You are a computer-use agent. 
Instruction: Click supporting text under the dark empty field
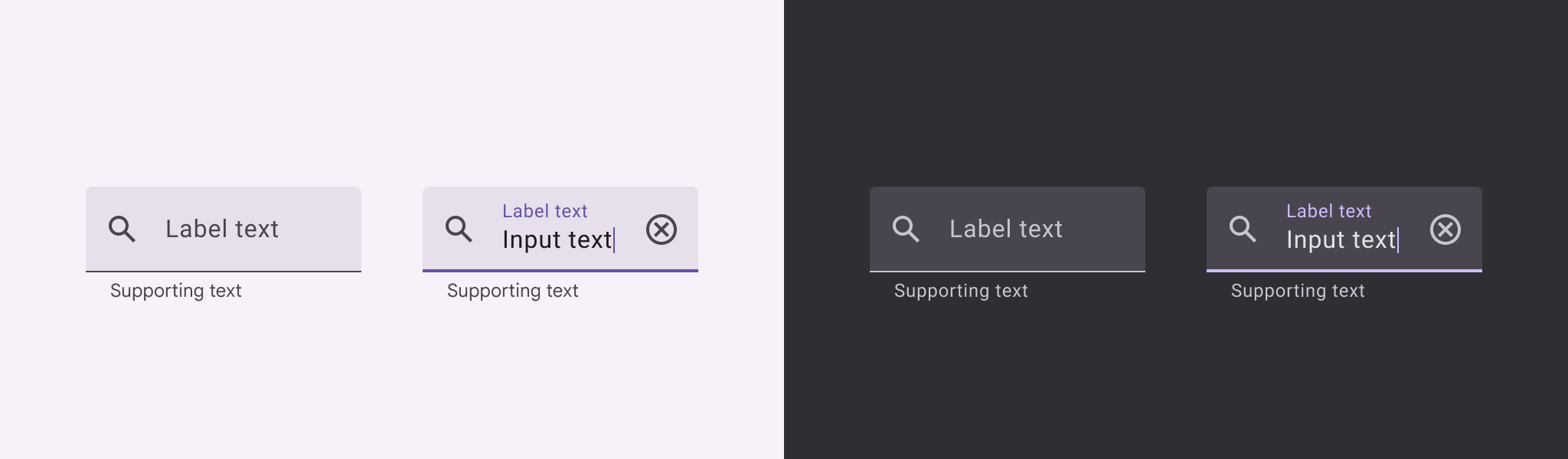pyautogui.click(x=961, y=291)
